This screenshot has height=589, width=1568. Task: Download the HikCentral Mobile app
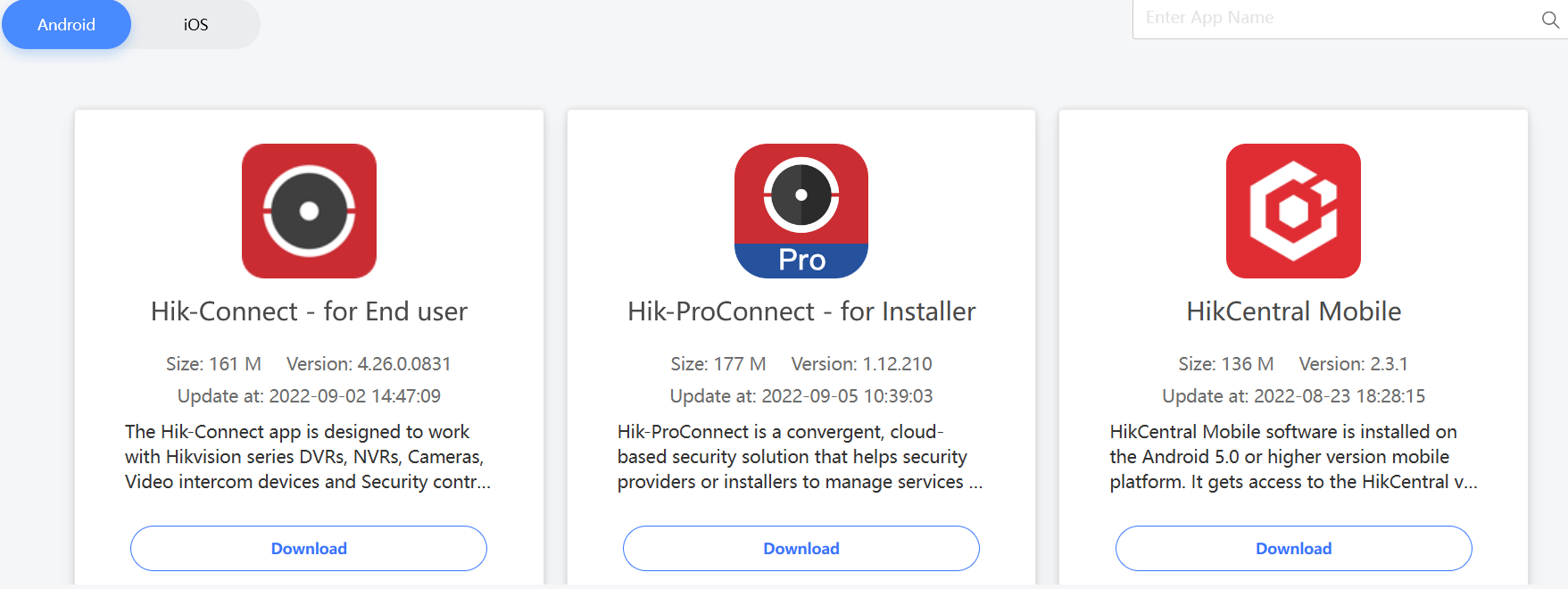(1293, 548)
